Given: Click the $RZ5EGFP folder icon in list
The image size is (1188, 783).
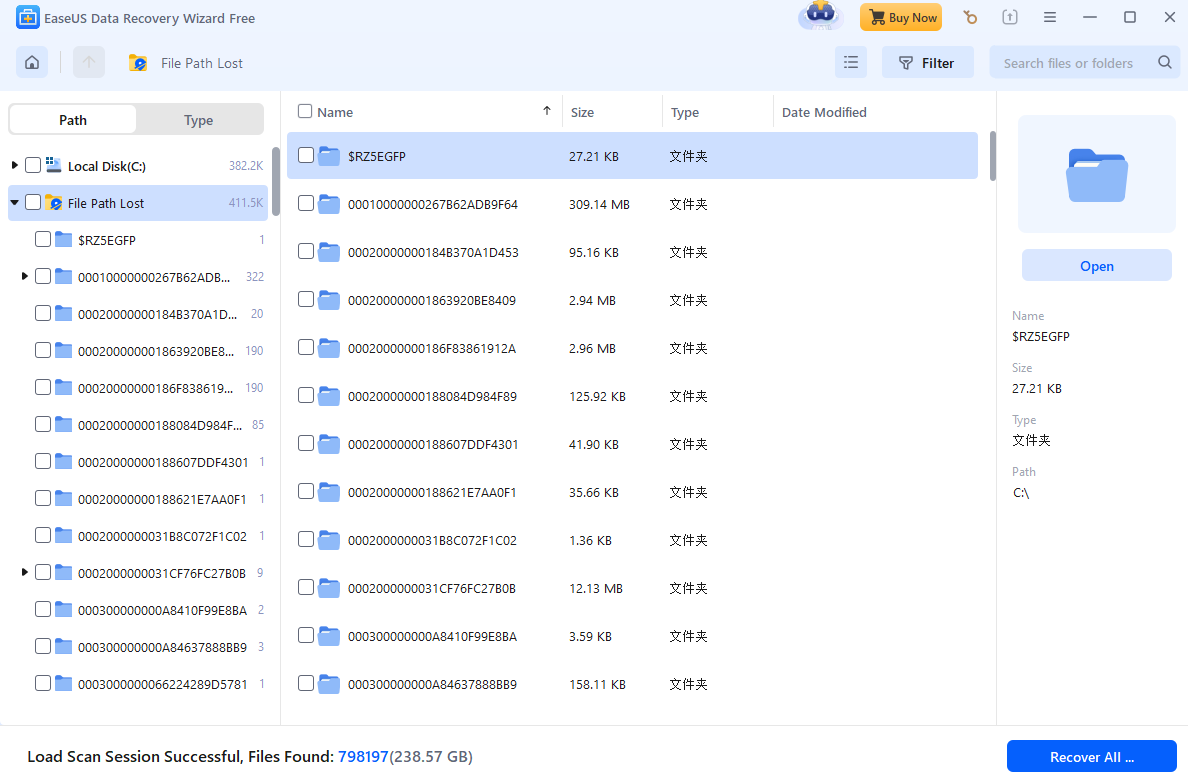Looking at the screenshot, I should 329,156.
